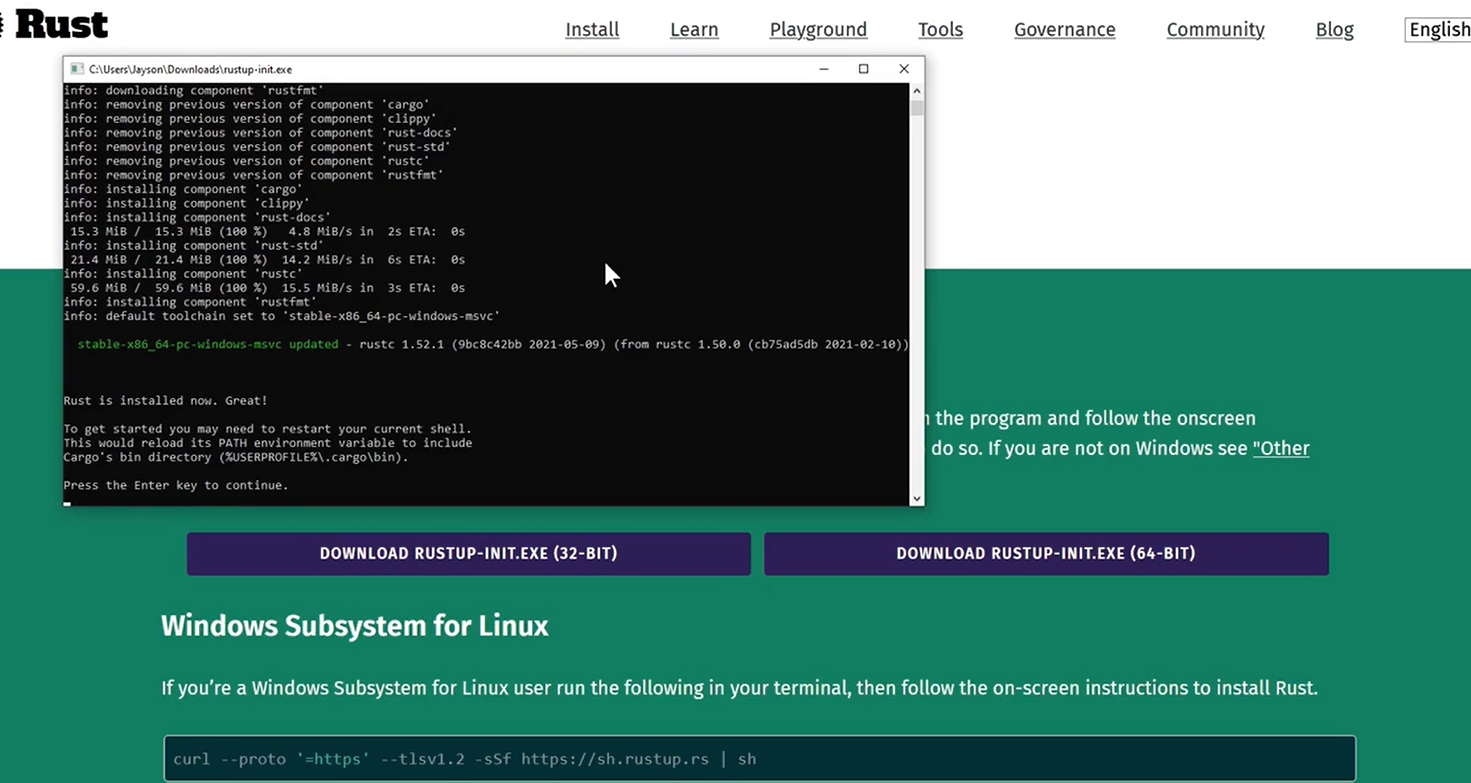
Task: Click the console scrollbar down arrow
Action: point(916,497)
